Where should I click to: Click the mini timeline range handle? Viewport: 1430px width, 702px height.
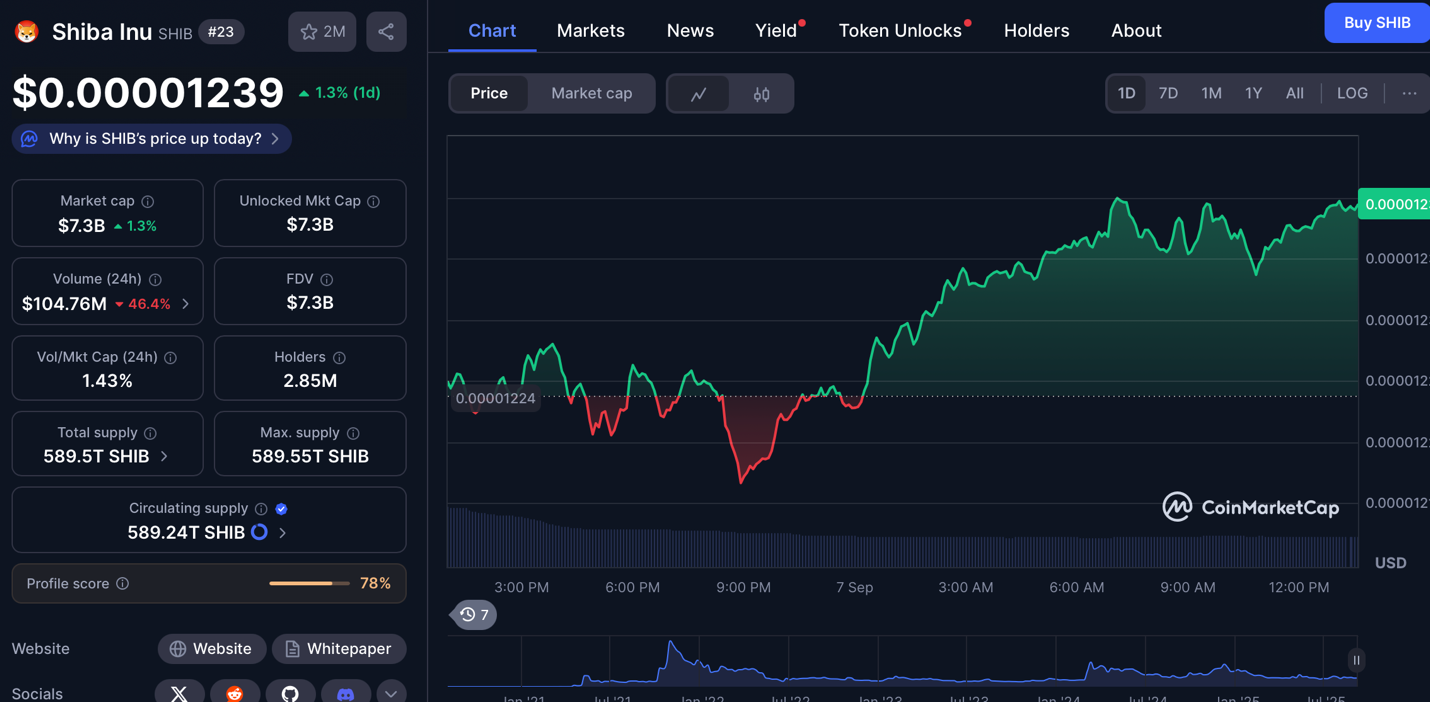[1356, 660]
